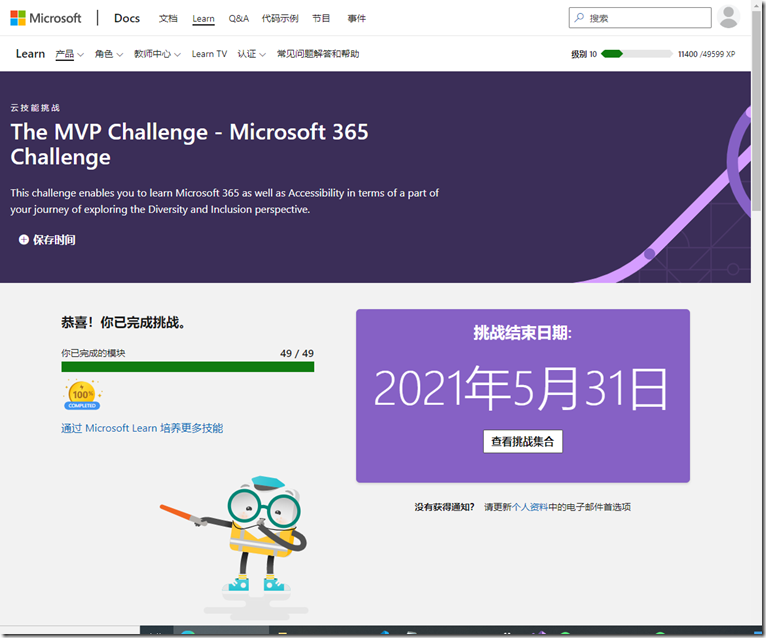Open the 个人资料 profile link
The image size is (766, 638).
click(x=530, y=507)
